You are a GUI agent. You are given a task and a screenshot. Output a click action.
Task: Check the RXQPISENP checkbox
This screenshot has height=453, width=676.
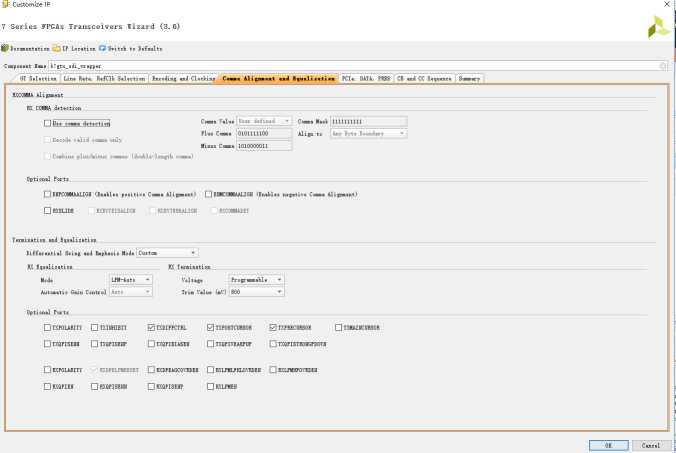coord(151,387)
